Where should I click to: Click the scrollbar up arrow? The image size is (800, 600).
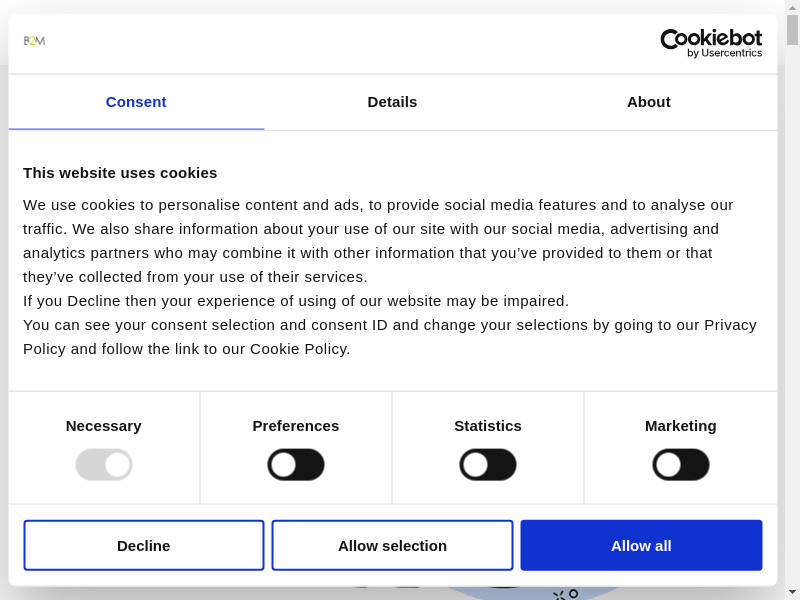(792, 7)
